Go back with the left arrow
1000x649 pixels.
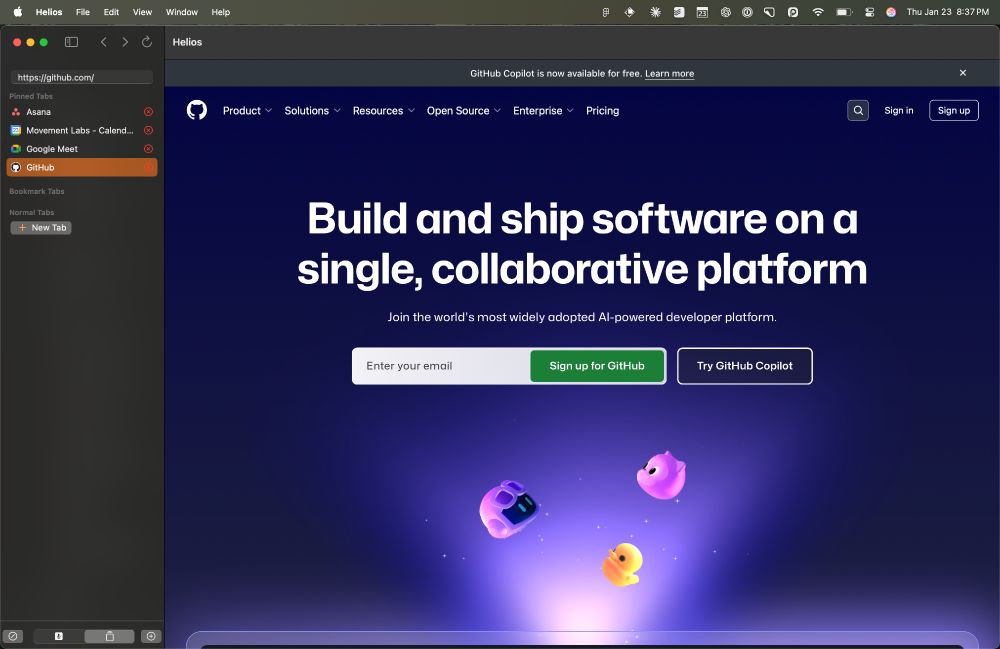pyautogui.click(x=103, y=42)
